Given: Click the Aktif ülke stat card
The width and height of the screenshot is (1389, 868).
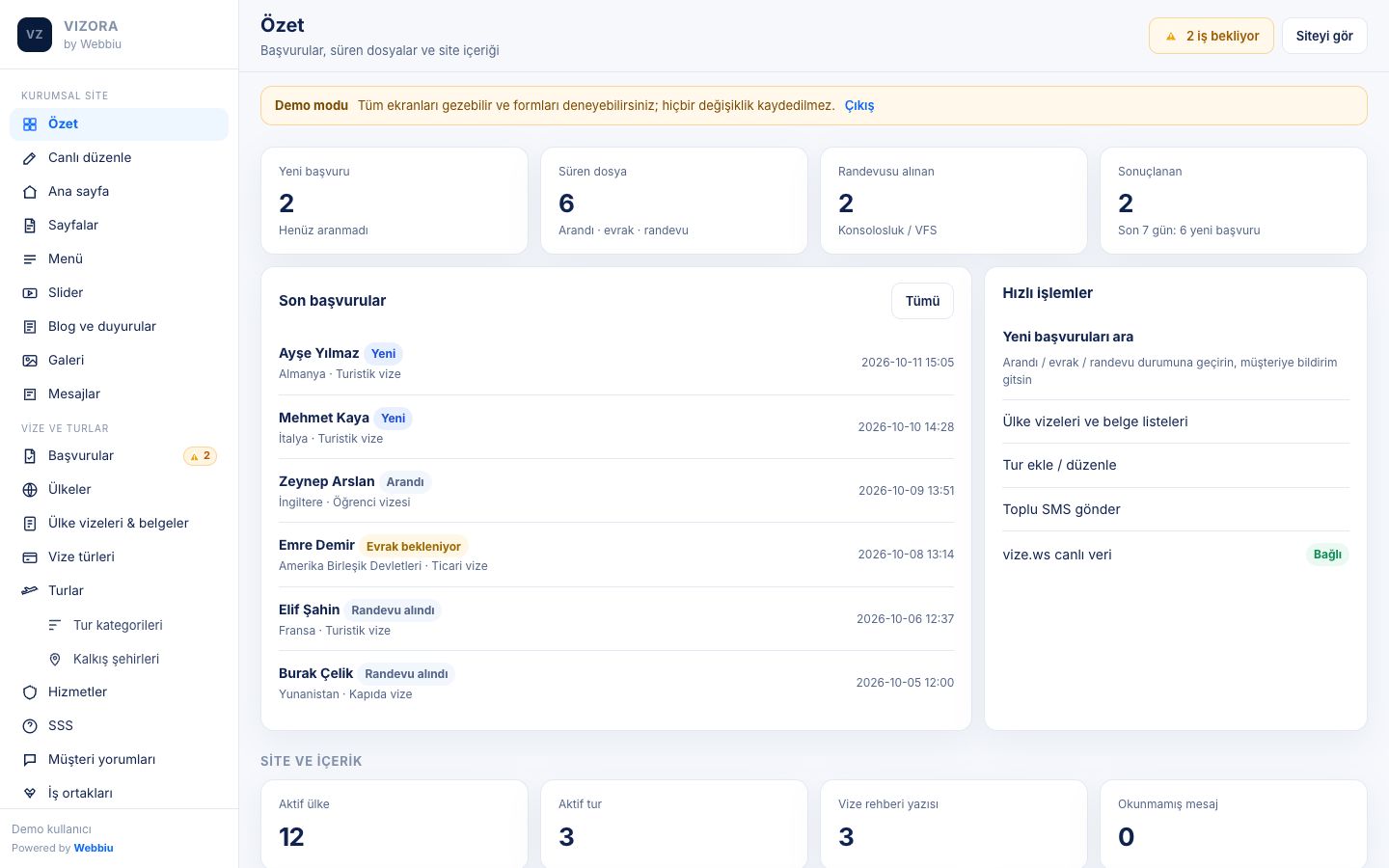Looking at the screenshot, I should pyautogui.click(x=395, y=825).
